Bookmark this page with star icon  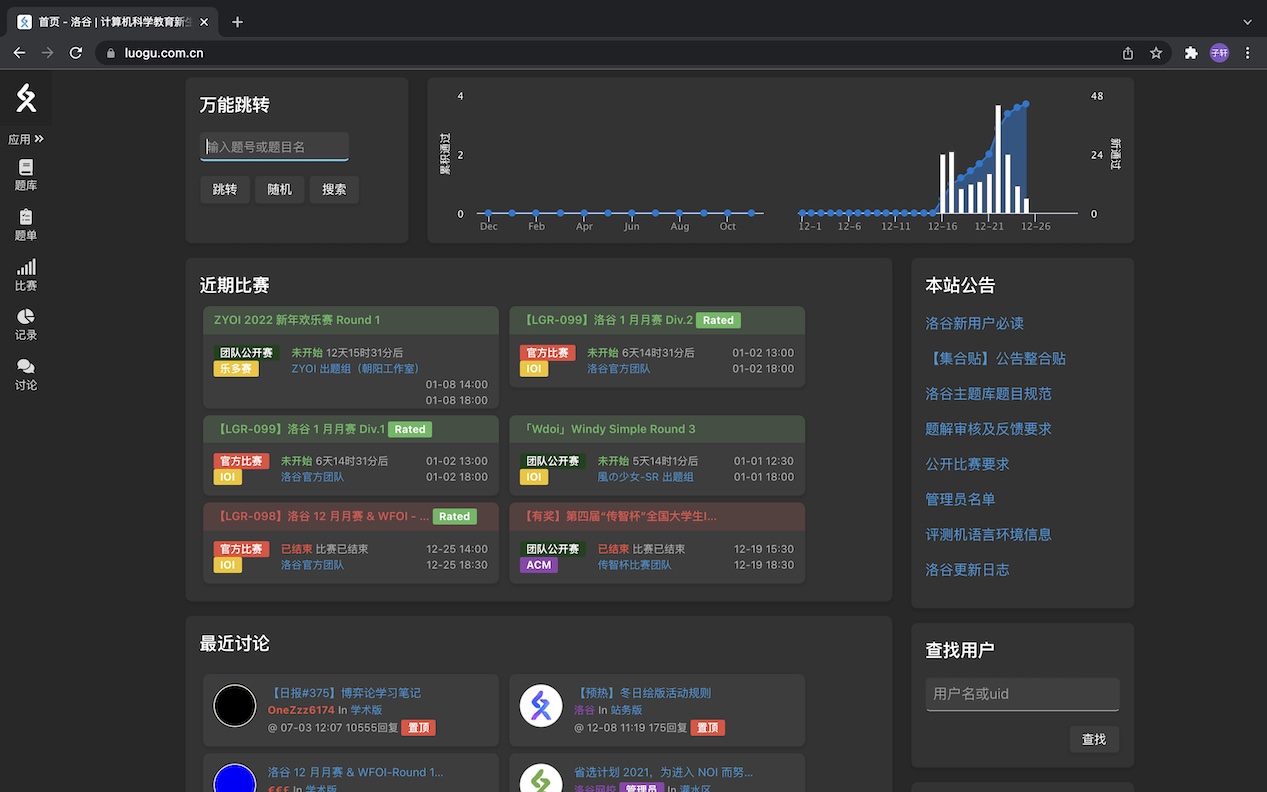coord(1156,53)
